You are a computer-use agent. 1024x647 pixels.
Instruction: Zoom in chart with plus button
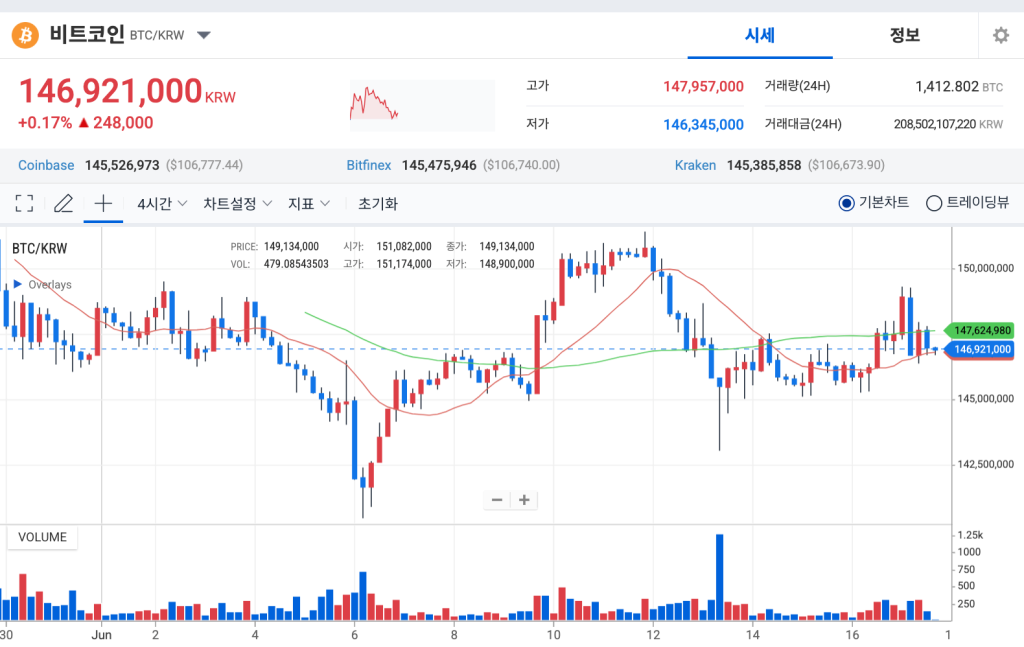[x=524, y=500]
